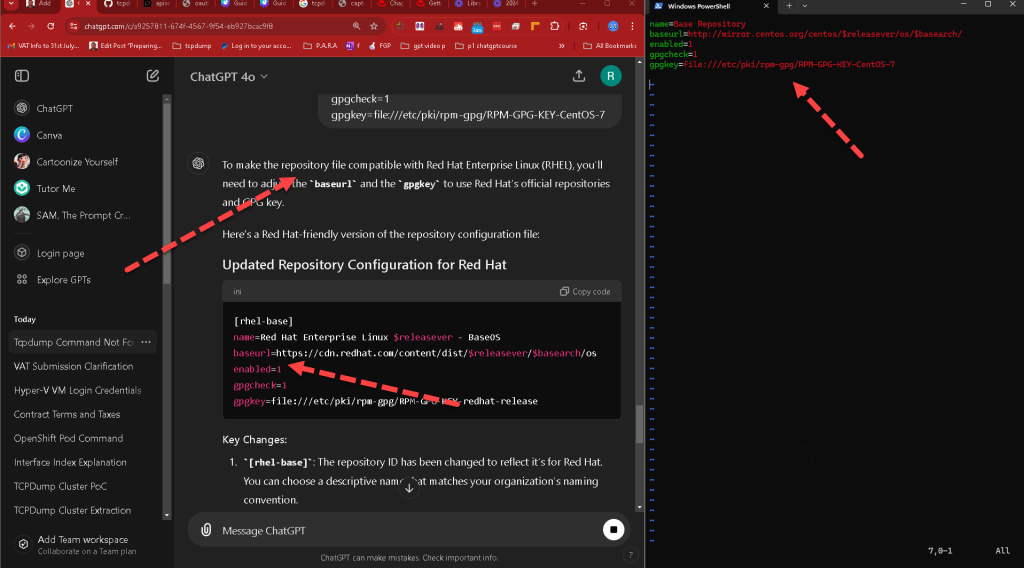Jump to bottom of conversation arrow

tap(409, 488)
